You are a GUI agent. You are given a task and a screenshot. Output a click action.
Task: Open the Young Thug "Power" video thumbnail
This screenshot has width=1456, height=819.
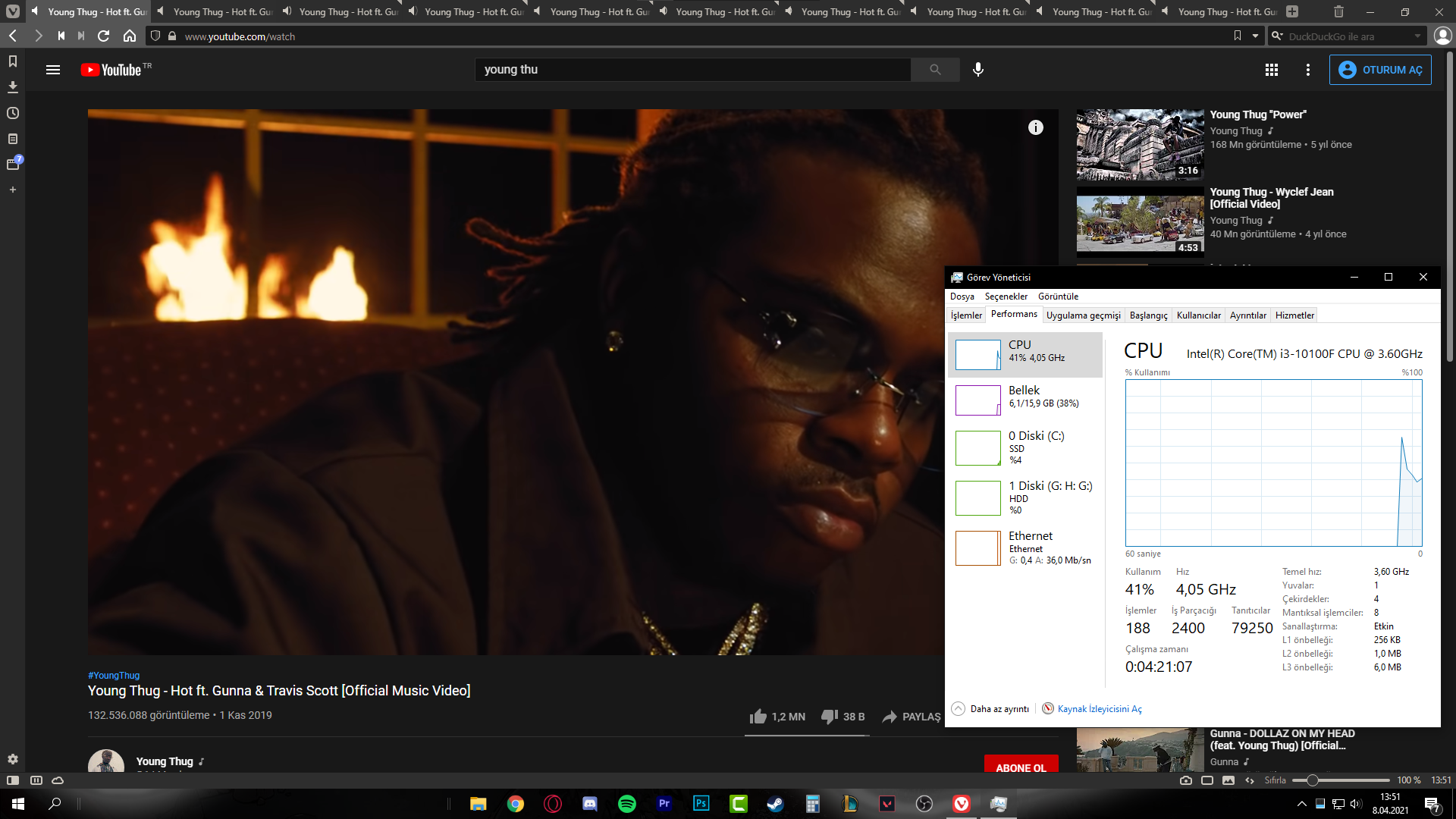pos(1140,144)
